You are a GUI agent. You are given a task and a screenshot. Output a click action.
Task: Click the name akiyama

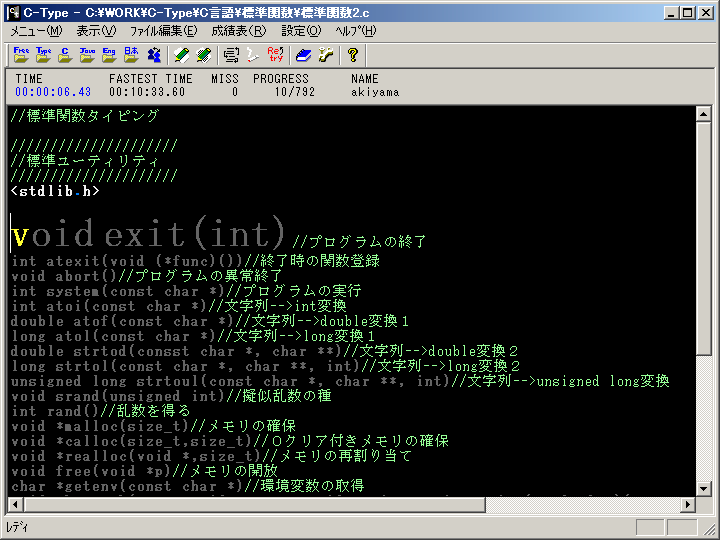tap(375, 92)
